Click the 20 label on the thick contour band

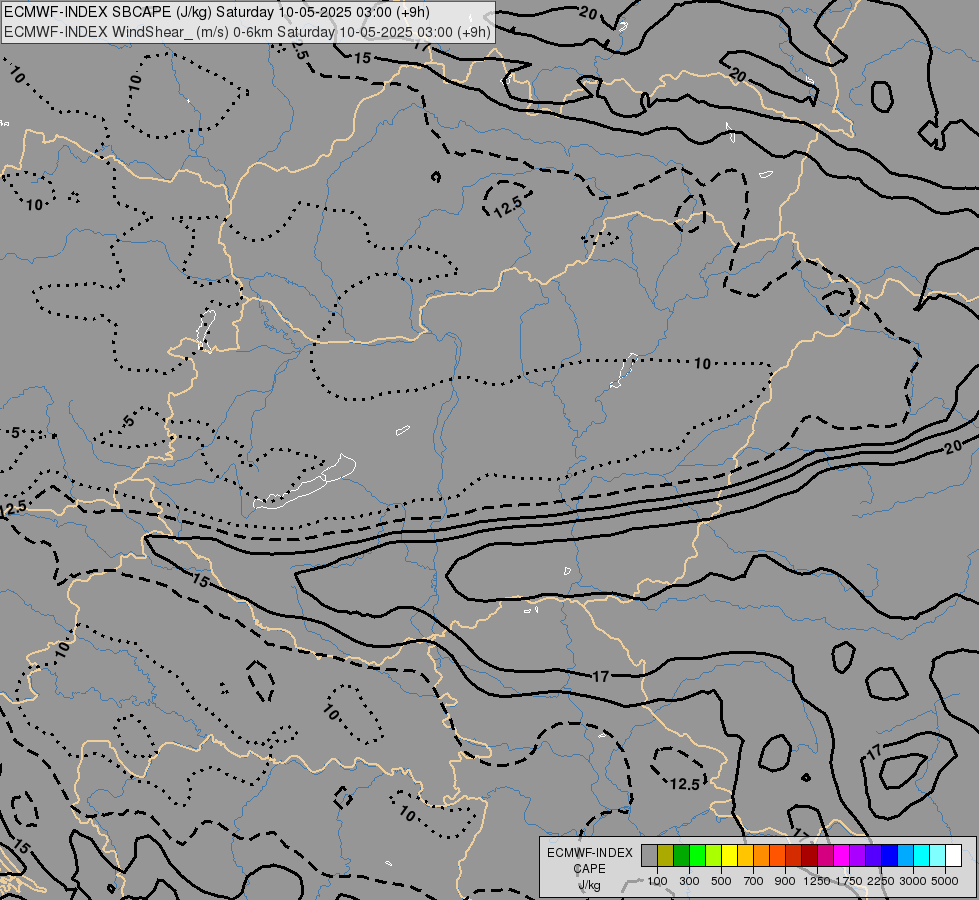coord(953,447)
